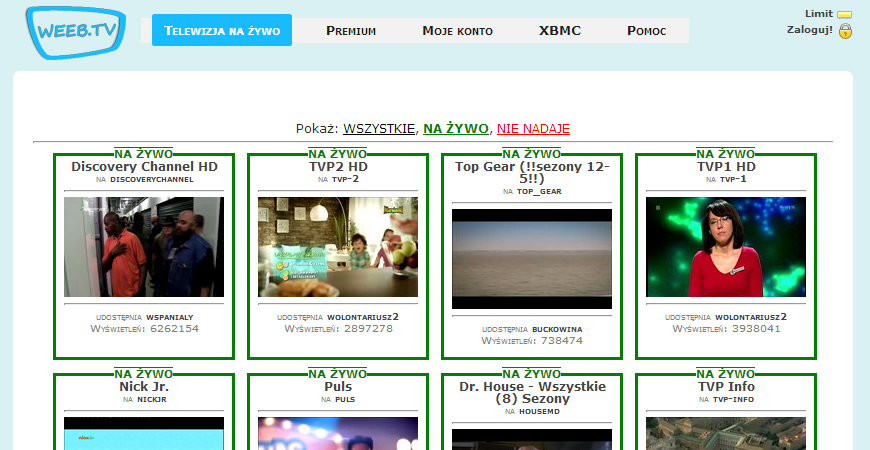Image resolution: width=870 pixels, height=450 pixels.
Task: Click the Limit text link
Action: (819, 14)
